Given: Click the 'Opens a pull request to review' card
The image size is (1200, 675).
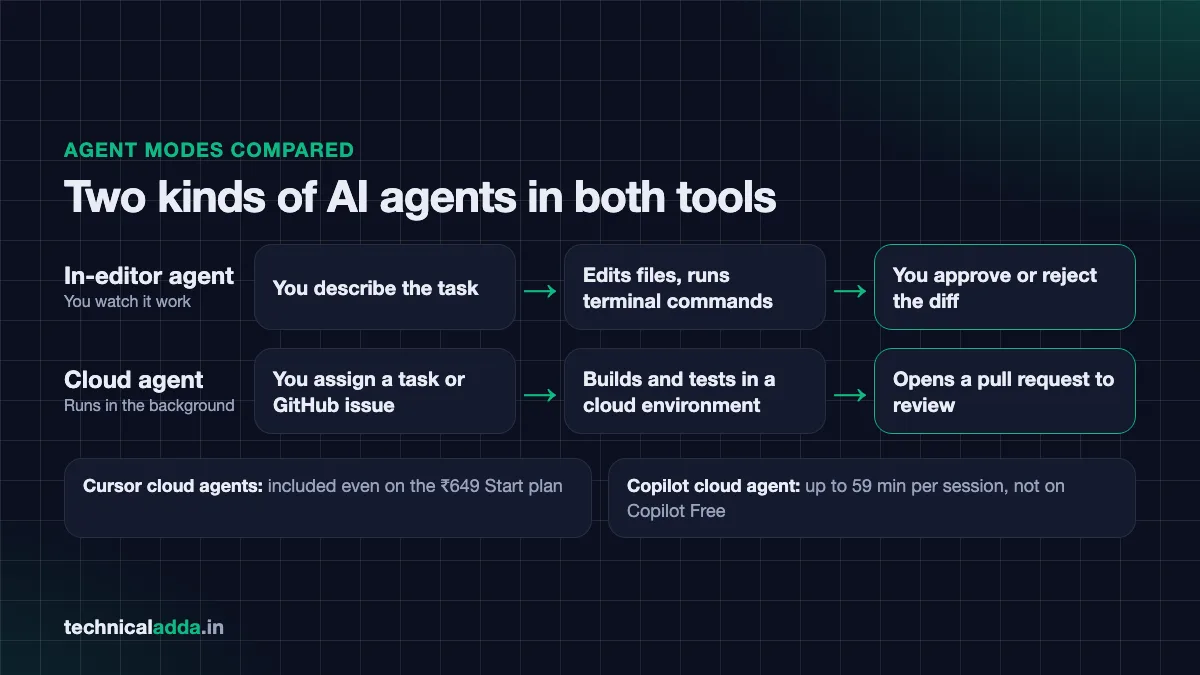Looking at the screenshot, I should tap(1005, 391).
